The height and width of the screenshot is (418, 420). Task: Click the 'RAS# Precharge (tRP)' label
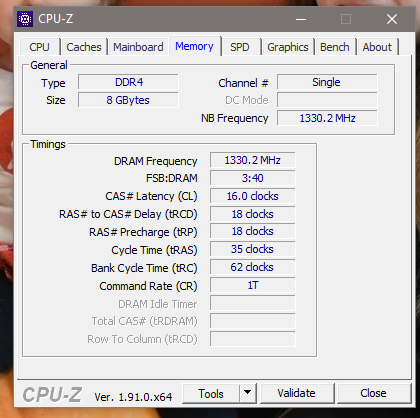143,232
